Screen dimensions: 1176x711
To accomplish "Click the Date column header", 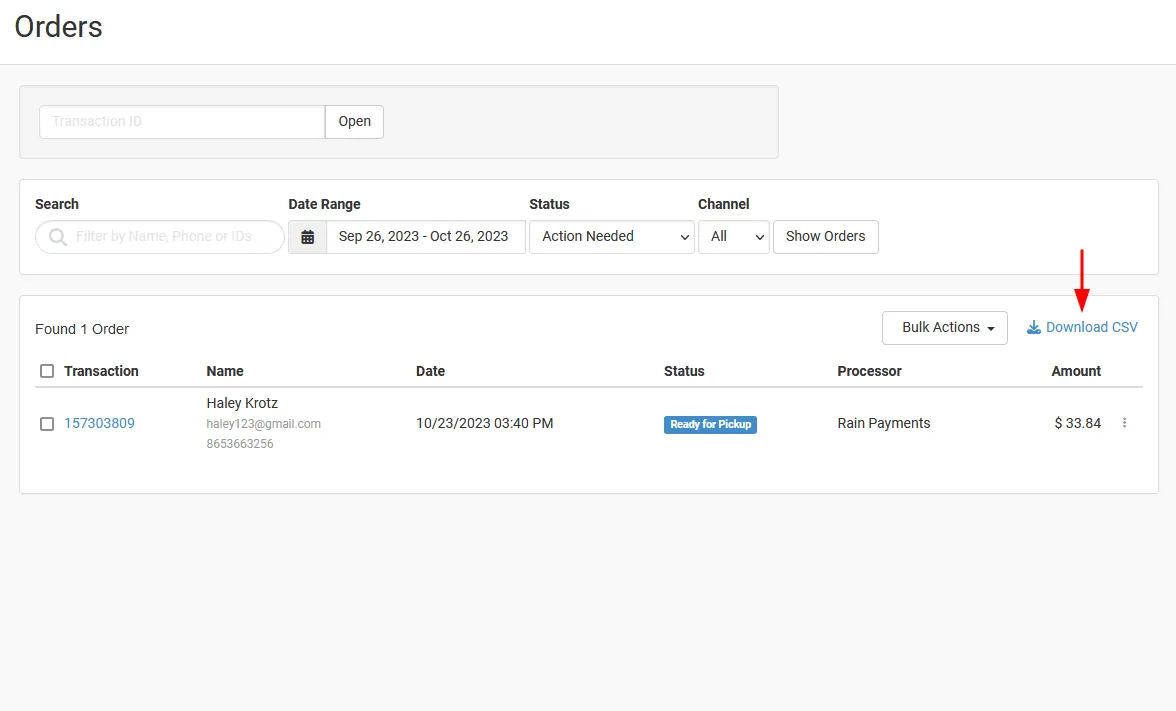I will pos(430,371).
